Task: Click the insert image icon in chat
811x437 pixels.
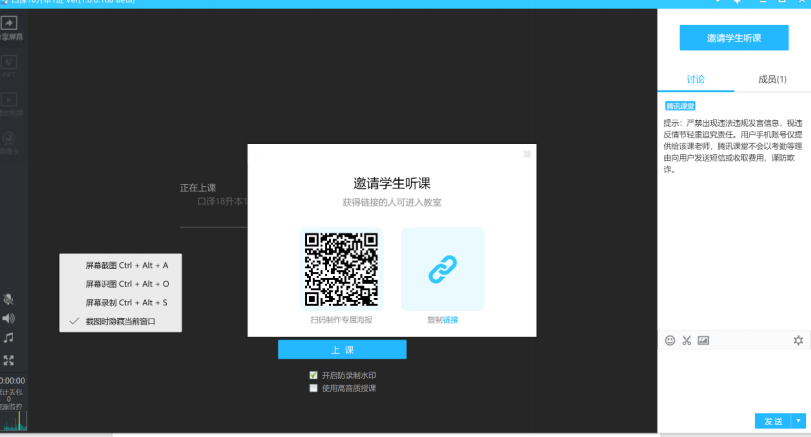Action: pyautogui.click(x=703, y=341)
